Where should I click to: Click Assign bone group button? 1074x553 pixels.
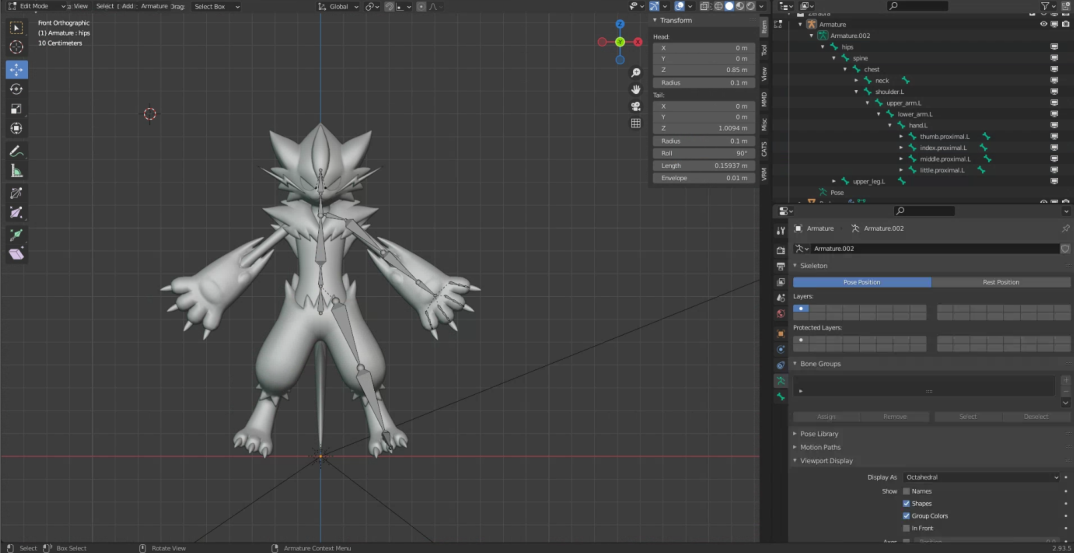click(x=827, y=417)
